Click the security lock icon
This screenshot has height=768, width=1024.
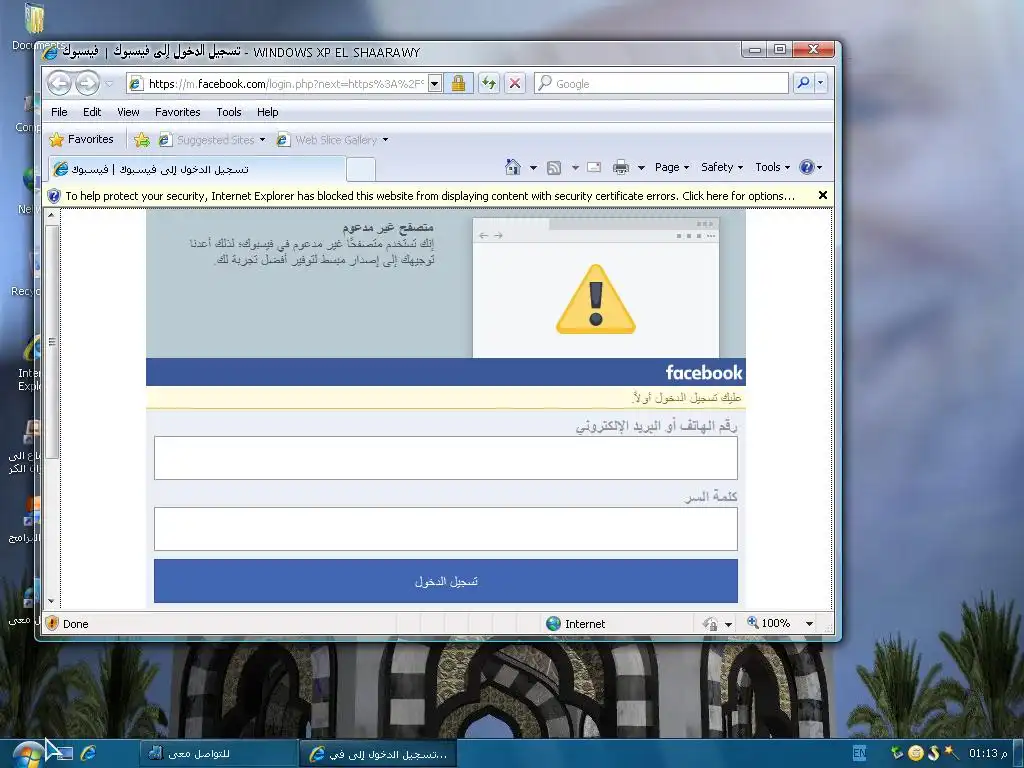[x=458, y=83]
